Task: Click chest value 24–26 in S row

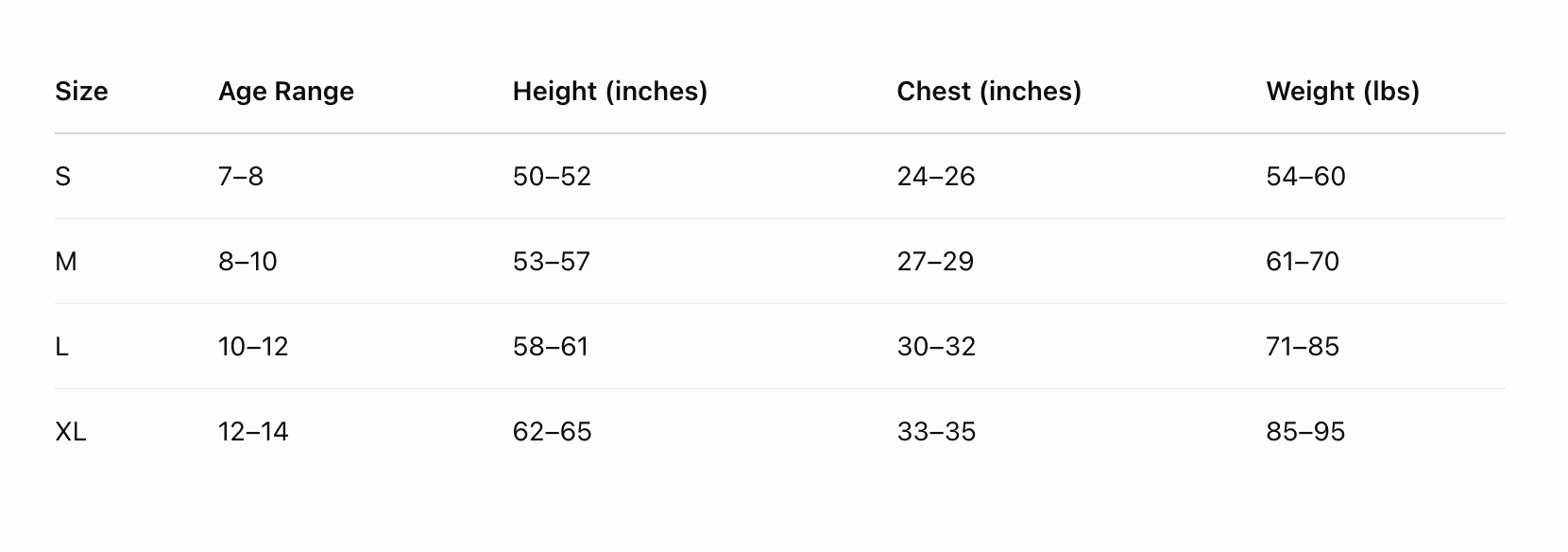Action: coord(935,177)
